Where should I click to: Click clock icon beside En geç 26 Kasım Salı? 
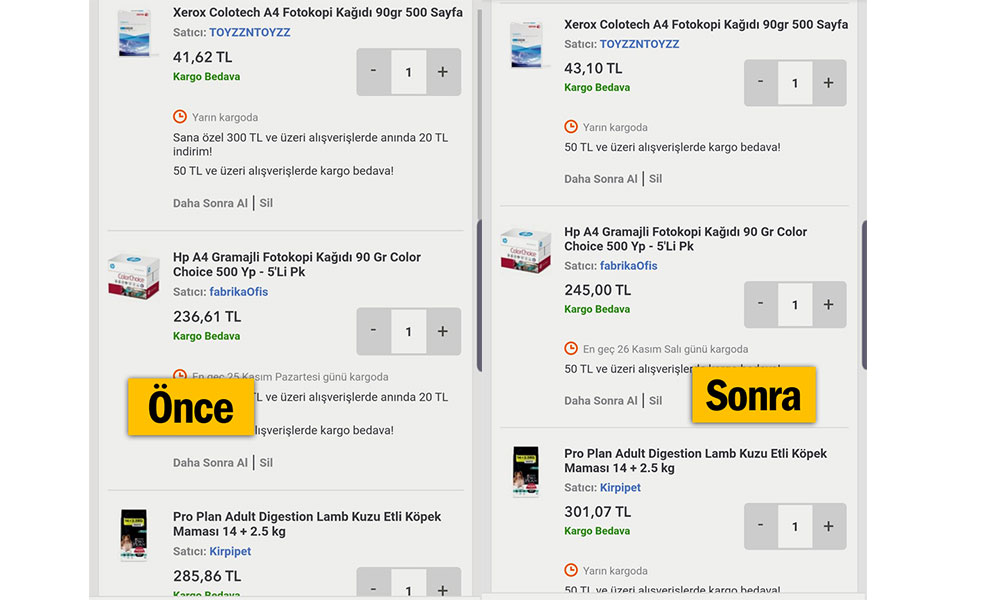(x=571, y=349)
